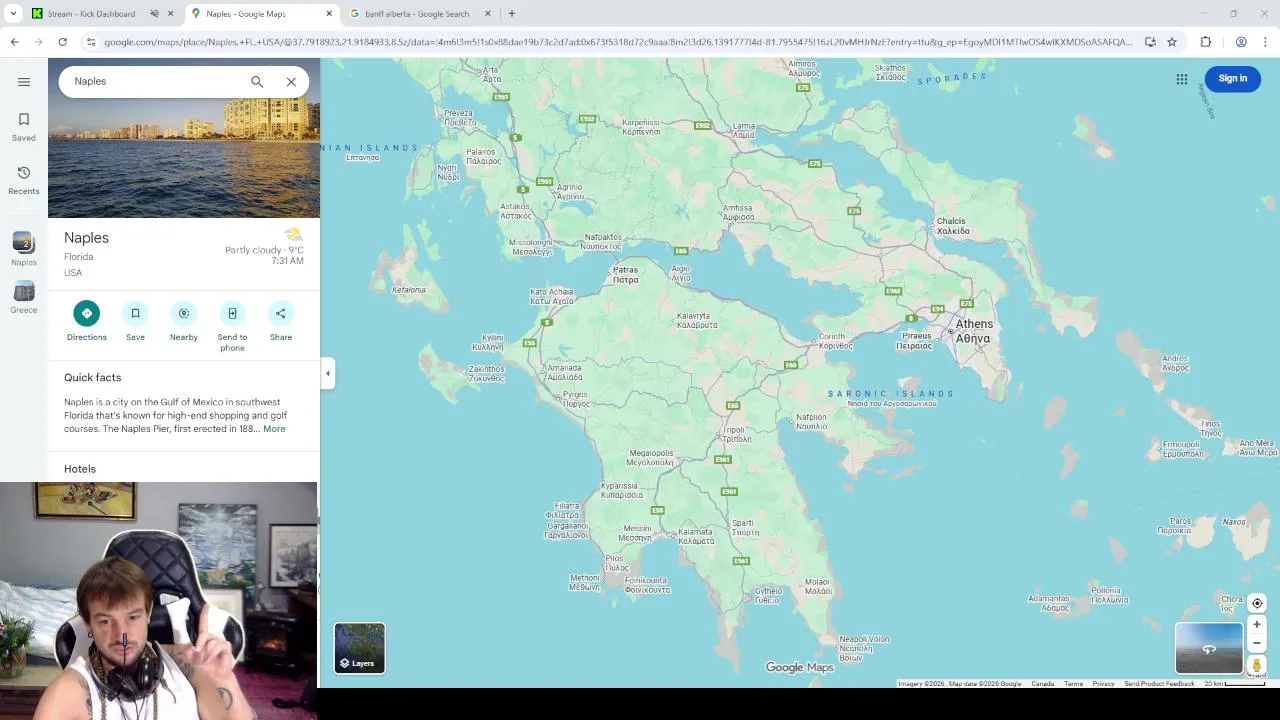Show your location on map
The width and height of the screenshot is (1280, 720).
pos(1257,603)
